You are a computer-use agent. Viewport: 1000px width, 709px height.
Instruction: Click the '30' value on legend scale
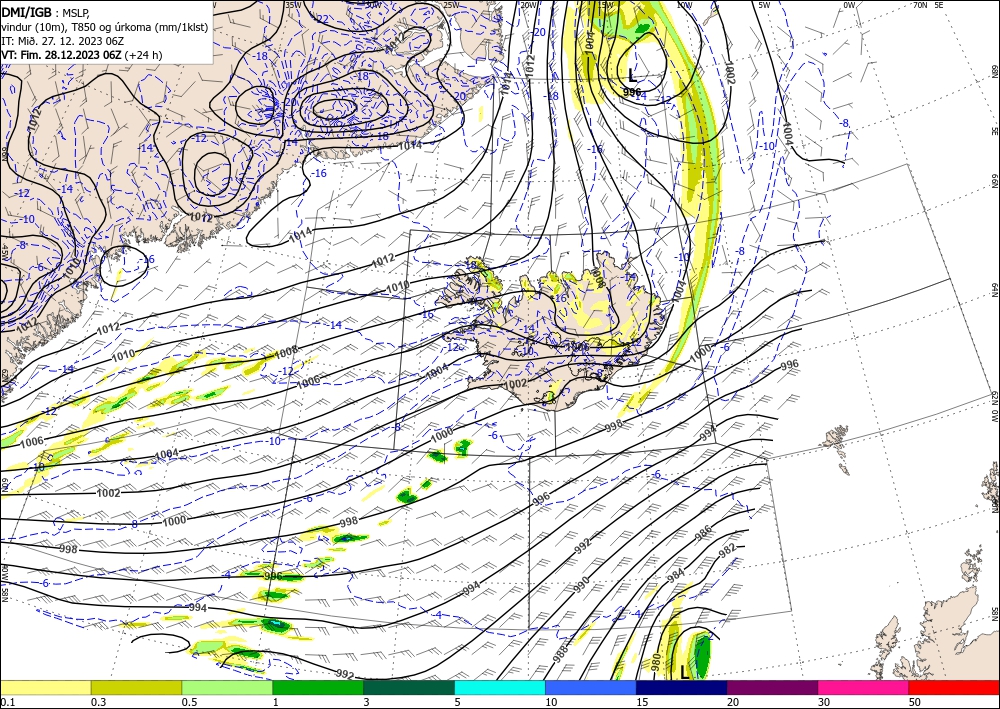pyautogui.click(x=824, y=702)
